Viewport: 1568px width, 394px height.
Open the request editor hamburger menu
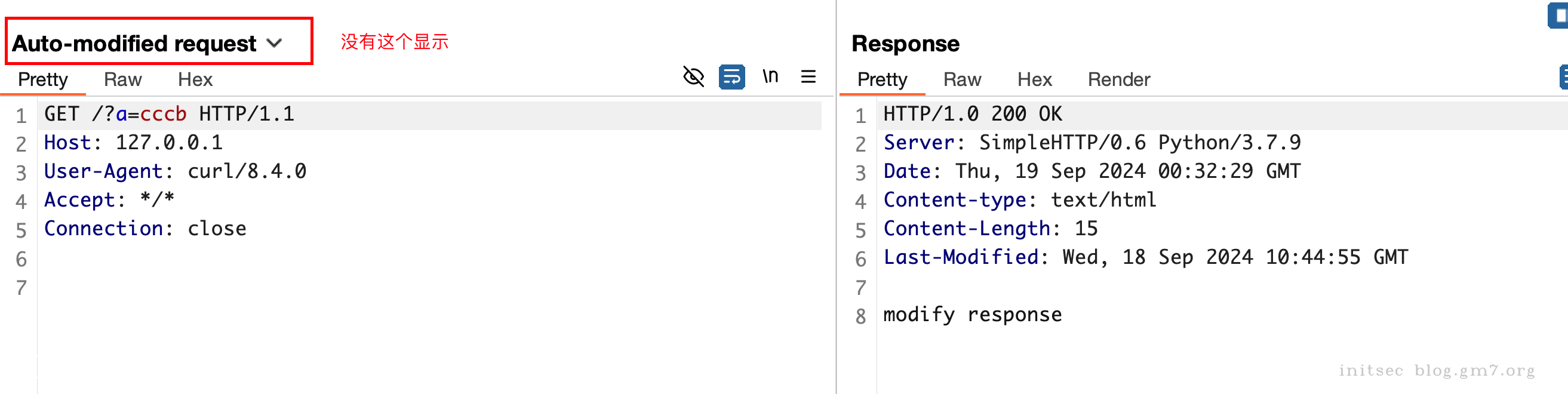click(808, 77)
